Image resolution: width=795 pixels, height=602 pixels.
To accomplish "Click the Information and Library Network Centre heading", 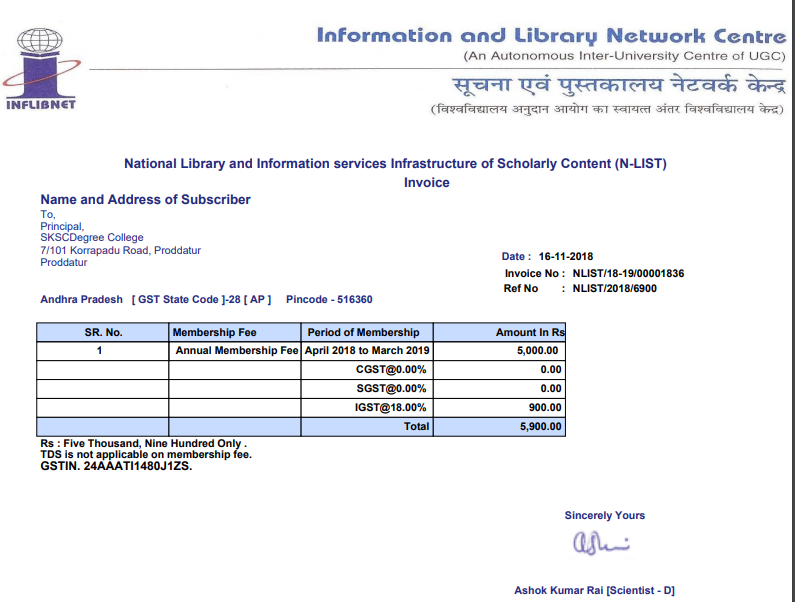I will point(552,36).
